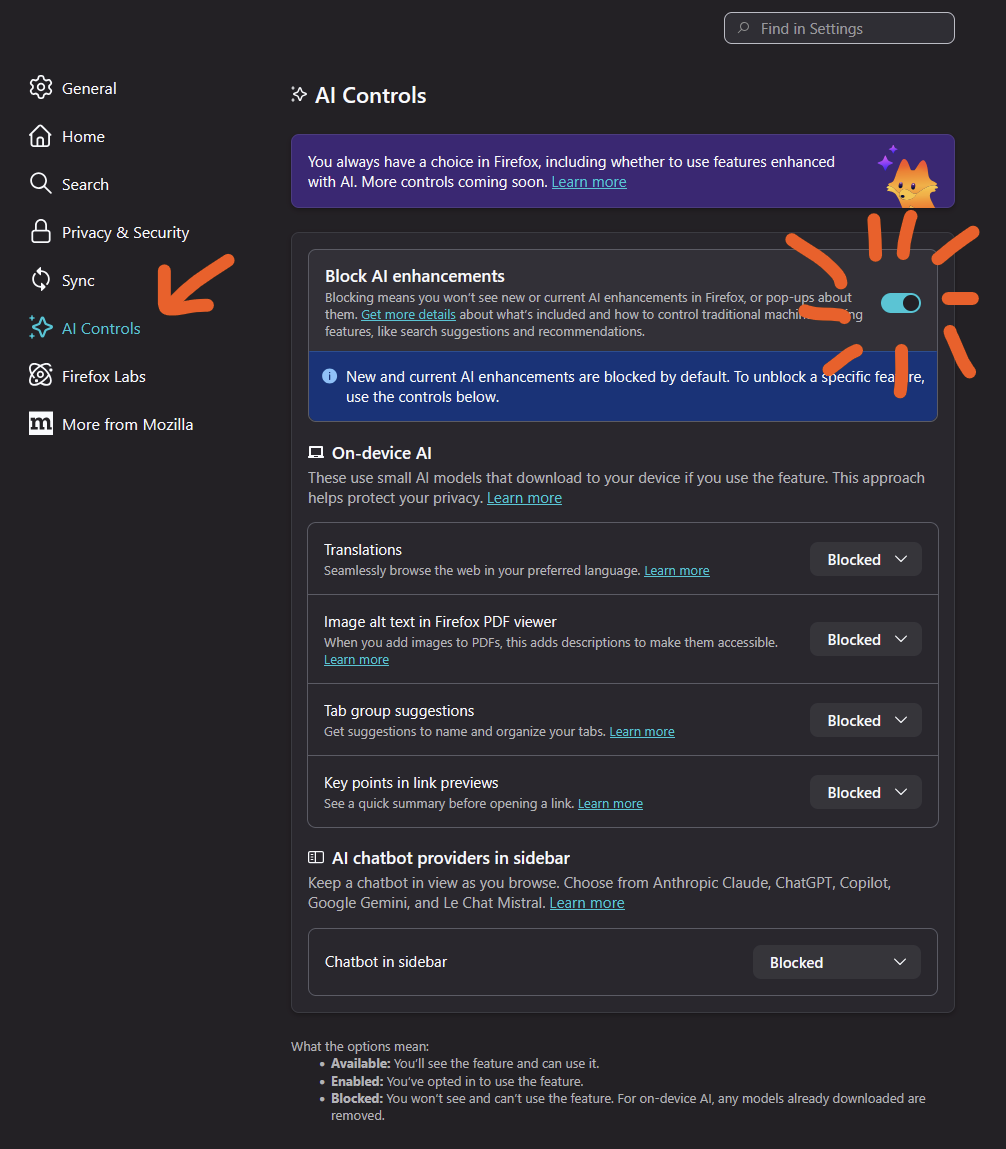Click the Home house icon
The width and height of the screenshot is (1006, 1149).
pyautogui.click(x=41, y=136)
